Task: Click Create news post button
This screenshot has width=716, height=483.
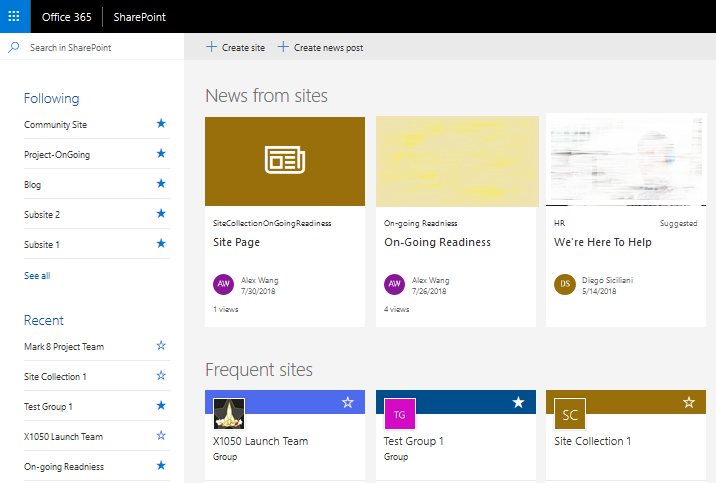Action: 321,47
